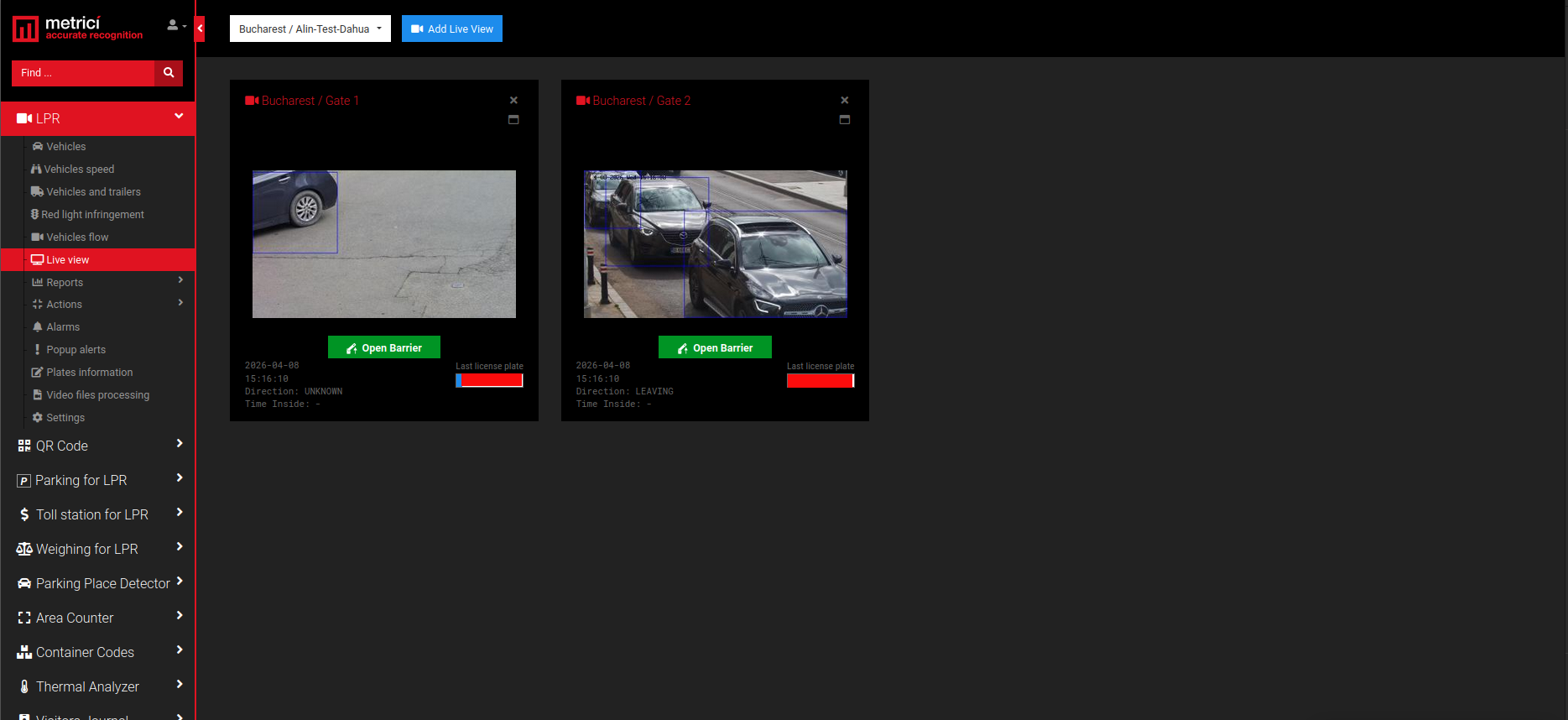Screen dimensions: 1568x720
Task: Click the LPR camera icon
Action: point(24,118)
